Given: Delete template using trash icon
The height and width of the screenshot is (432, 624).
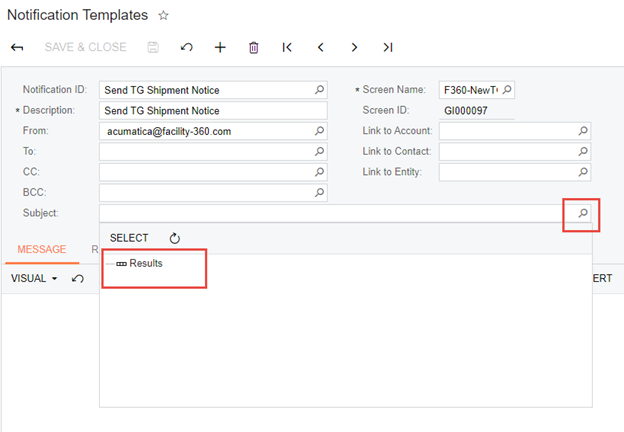Looking at the screenshot, I should (253, 47).
